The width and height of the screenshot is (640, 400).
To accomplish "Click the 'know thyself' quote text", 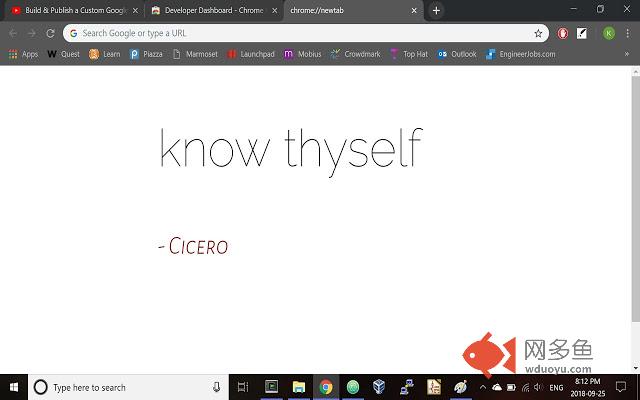I will point(291,151).
